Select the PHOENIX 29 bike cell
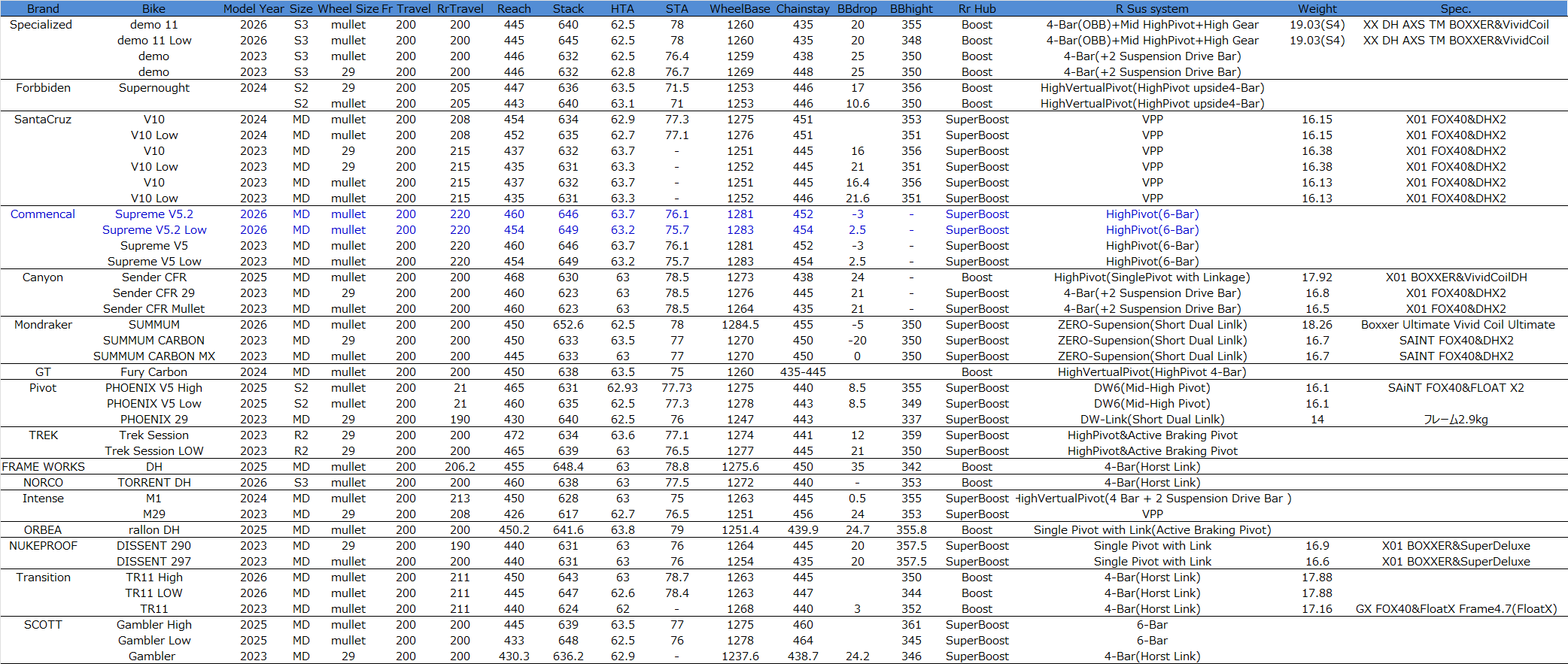 click(x=153, y=420)
